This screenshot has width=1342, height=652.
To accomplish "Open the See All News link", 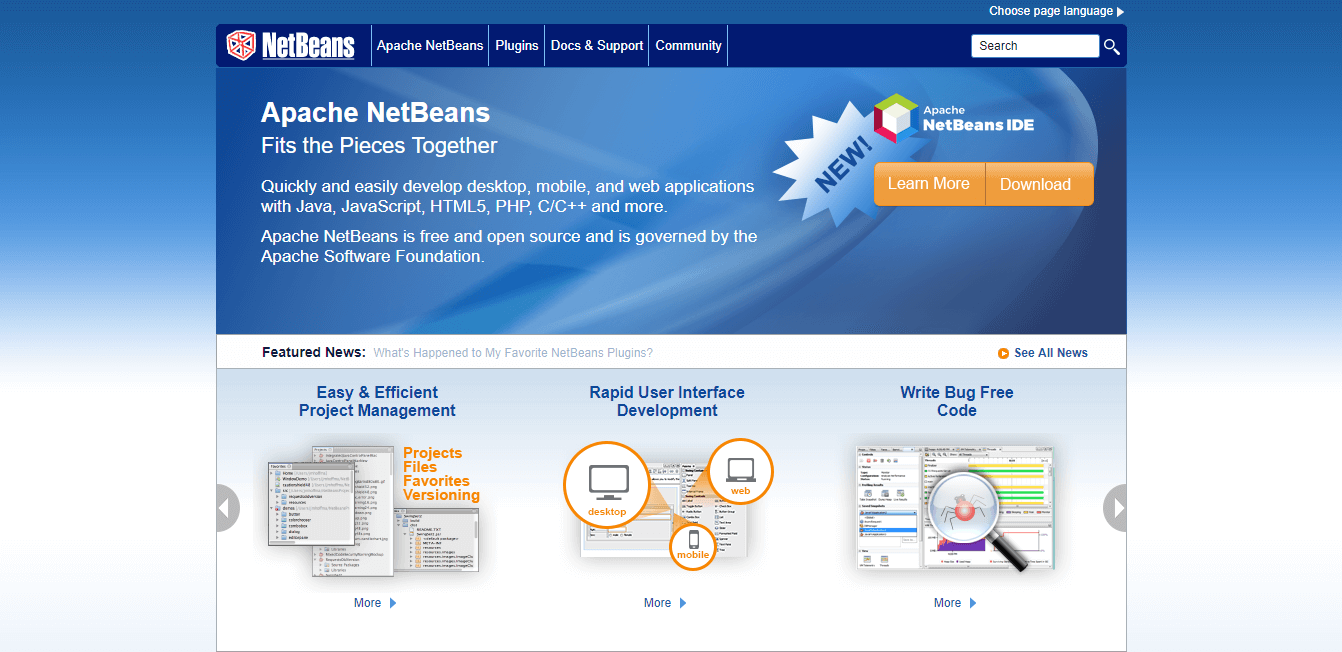I will pos(1050,353).
